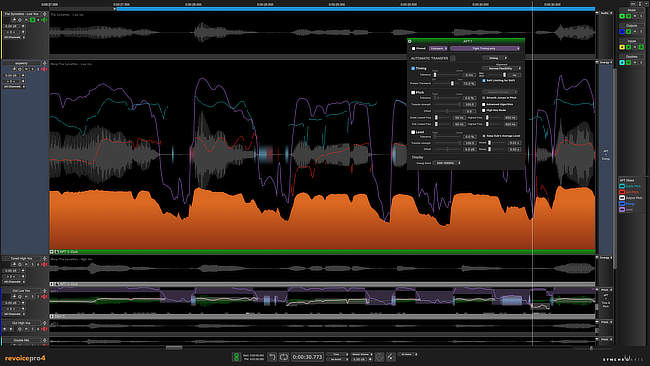Click red speaker icon on Dub Low Vox track

tap(44, 297)
